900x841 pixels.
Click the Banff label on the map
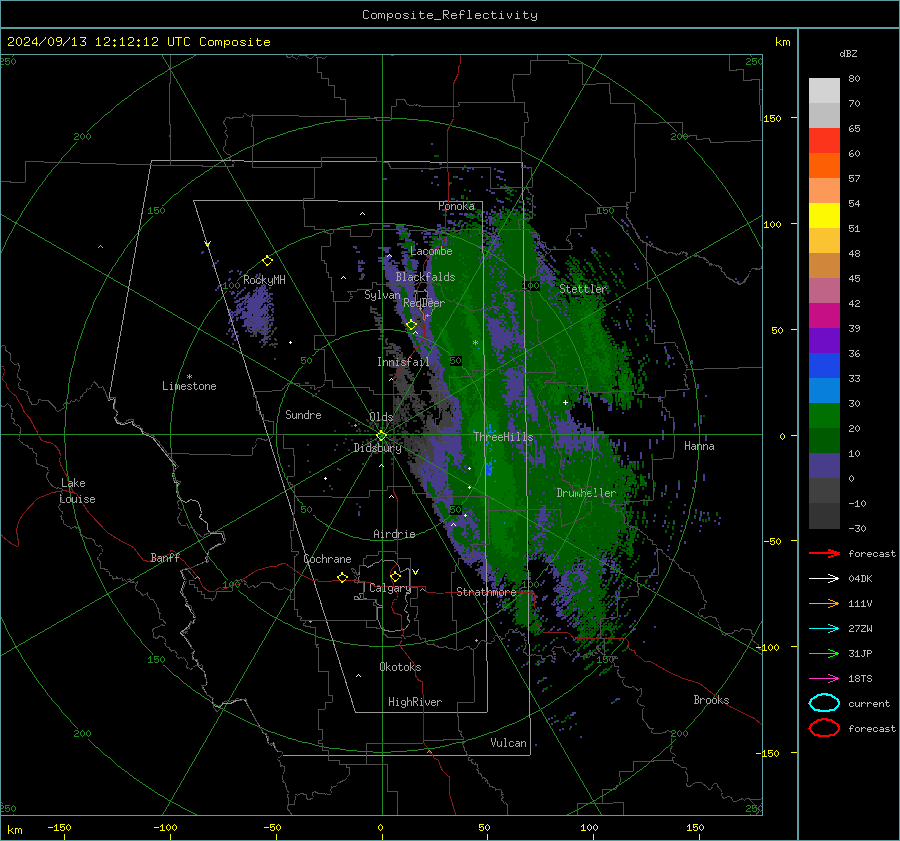[165, 558]
